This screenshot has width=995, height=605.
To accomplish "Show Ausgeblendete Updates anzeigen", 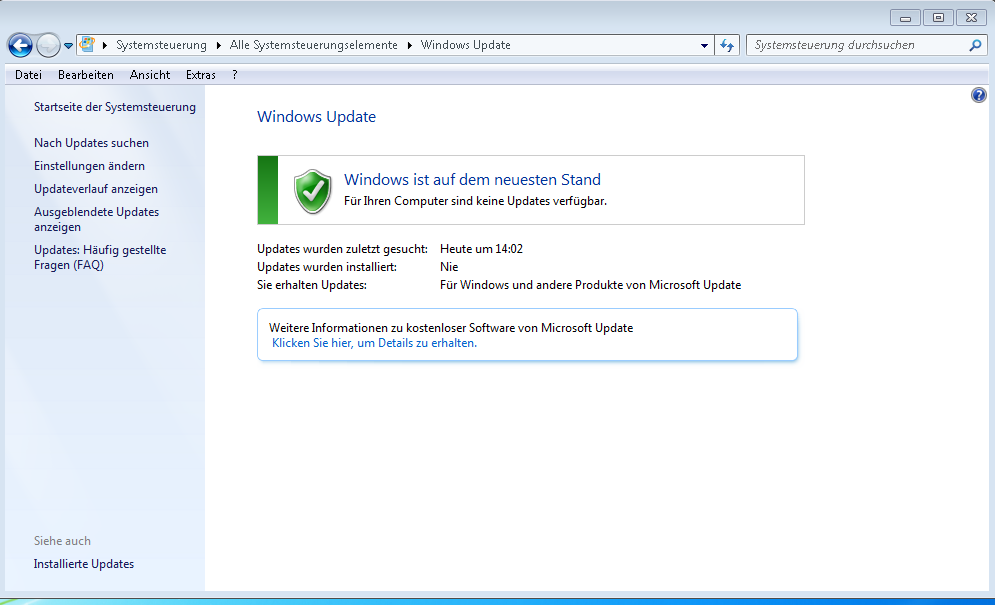I will coord(96,219).
